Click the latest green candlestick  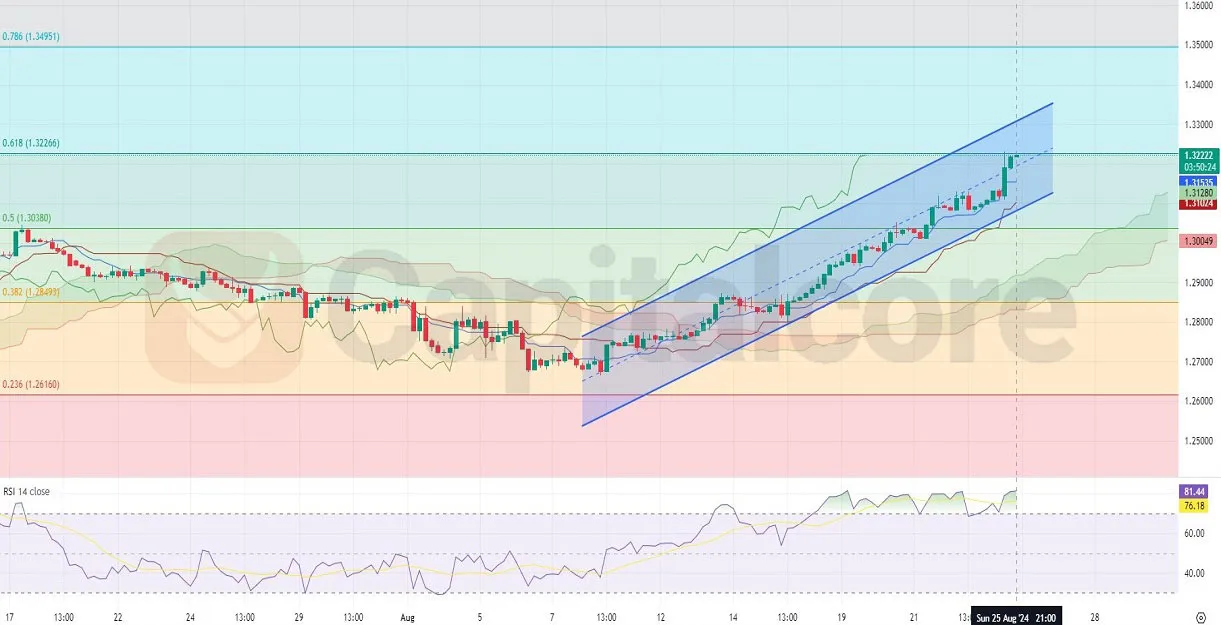1010,160
